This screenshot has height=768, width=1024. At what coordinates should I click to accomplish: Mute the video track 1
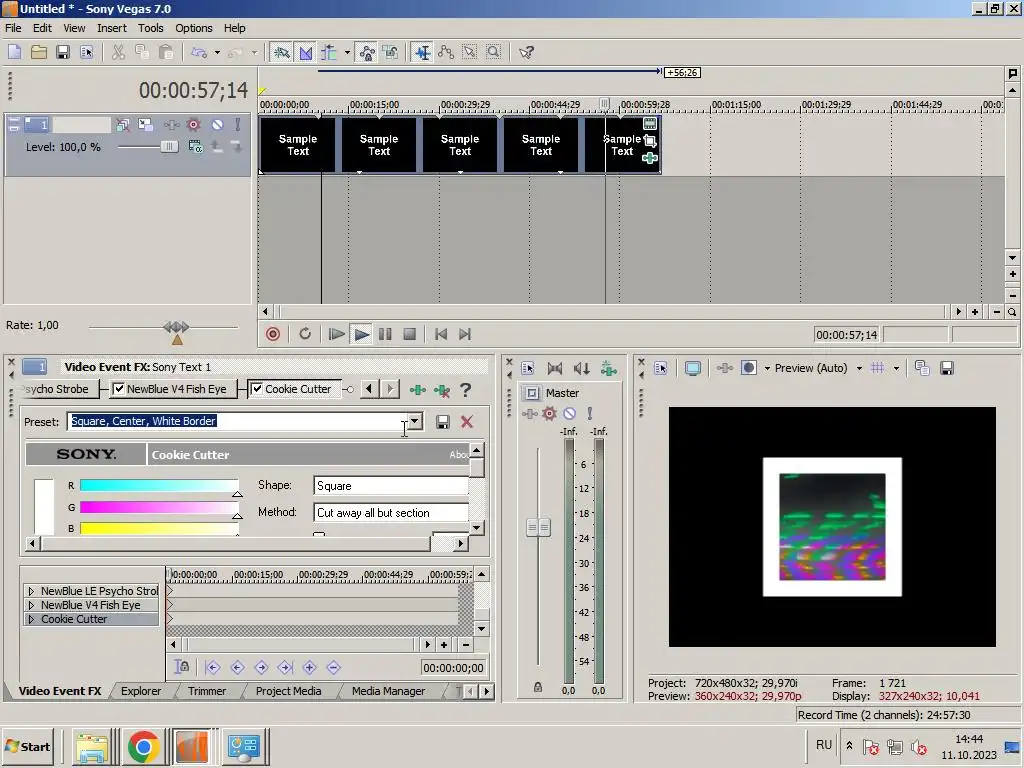217,125
